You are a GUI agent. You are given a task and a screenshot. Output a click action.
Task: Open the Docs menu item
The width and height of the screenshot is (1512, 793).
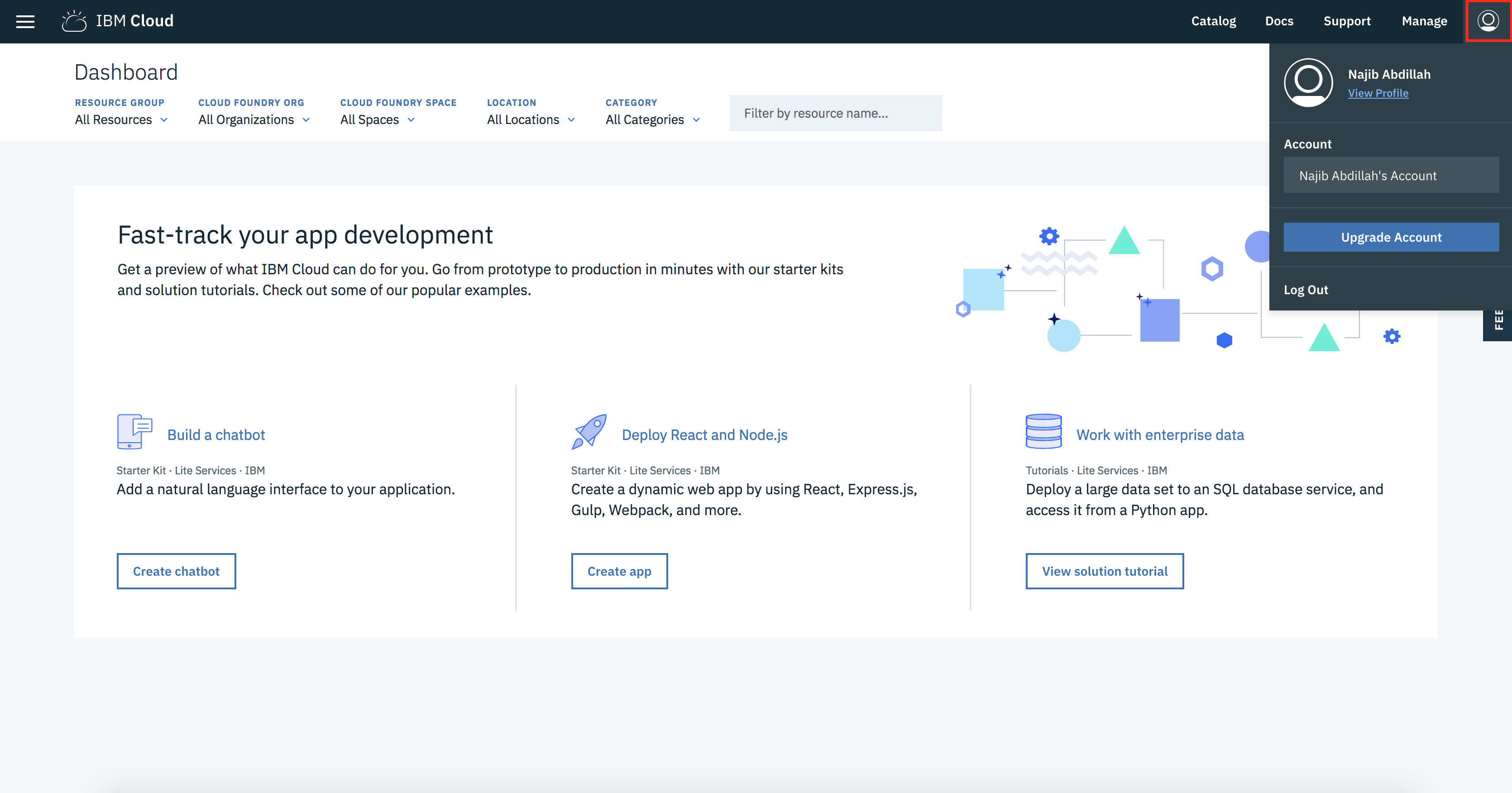1279,21
